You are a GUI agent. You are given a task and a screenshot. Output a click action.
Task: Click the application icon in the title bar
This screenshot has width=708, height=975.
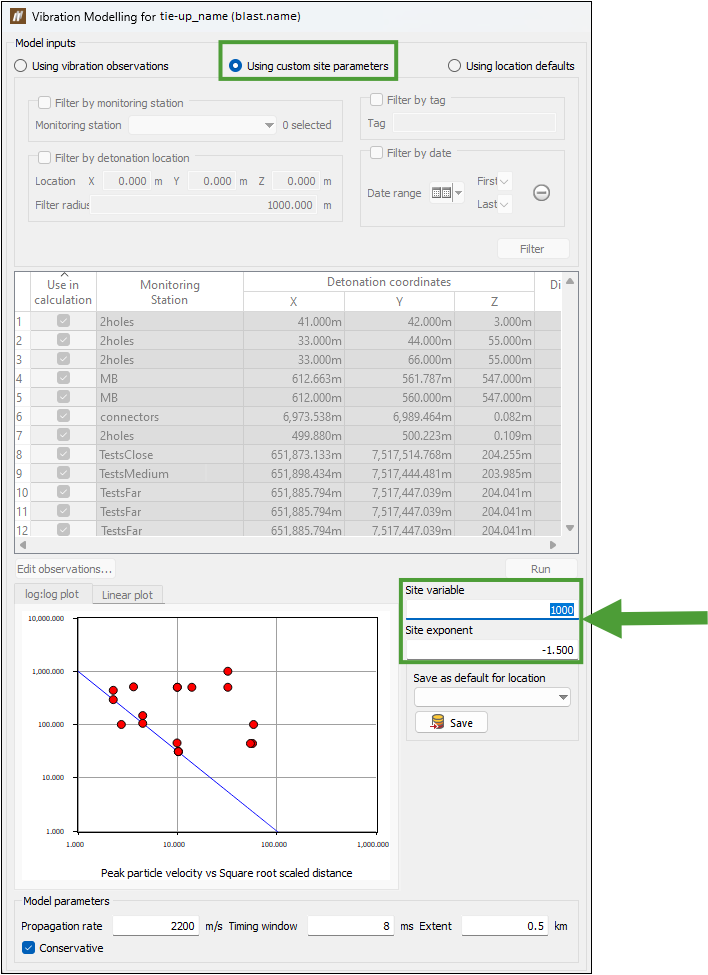point(18,16)
